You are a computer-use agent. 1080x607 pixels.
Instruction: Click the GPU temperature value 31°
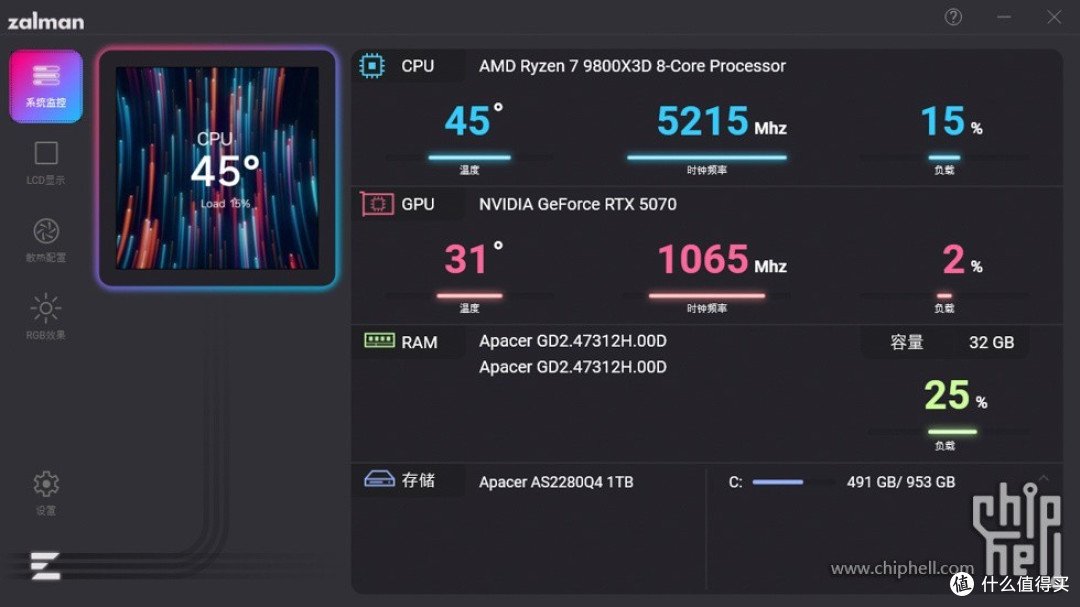[x=474, y=259]
